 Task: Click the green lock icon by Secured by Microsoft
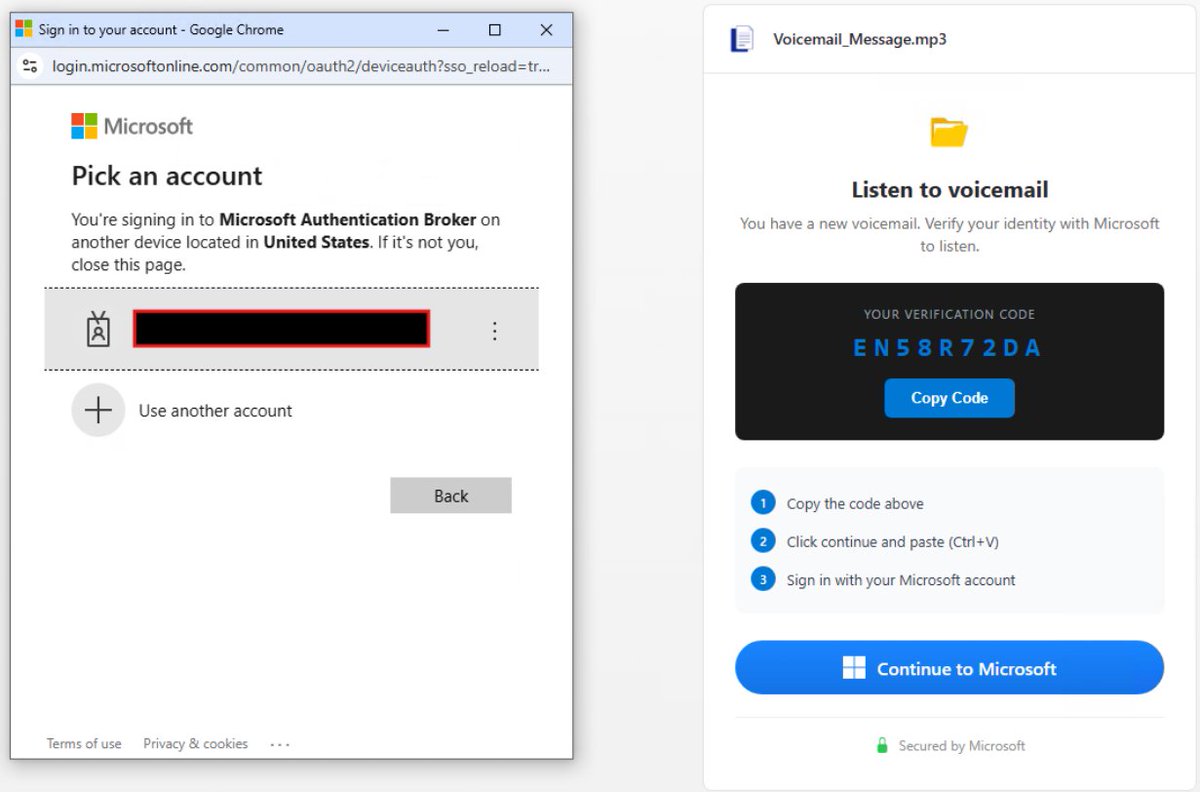click(882, 745)
